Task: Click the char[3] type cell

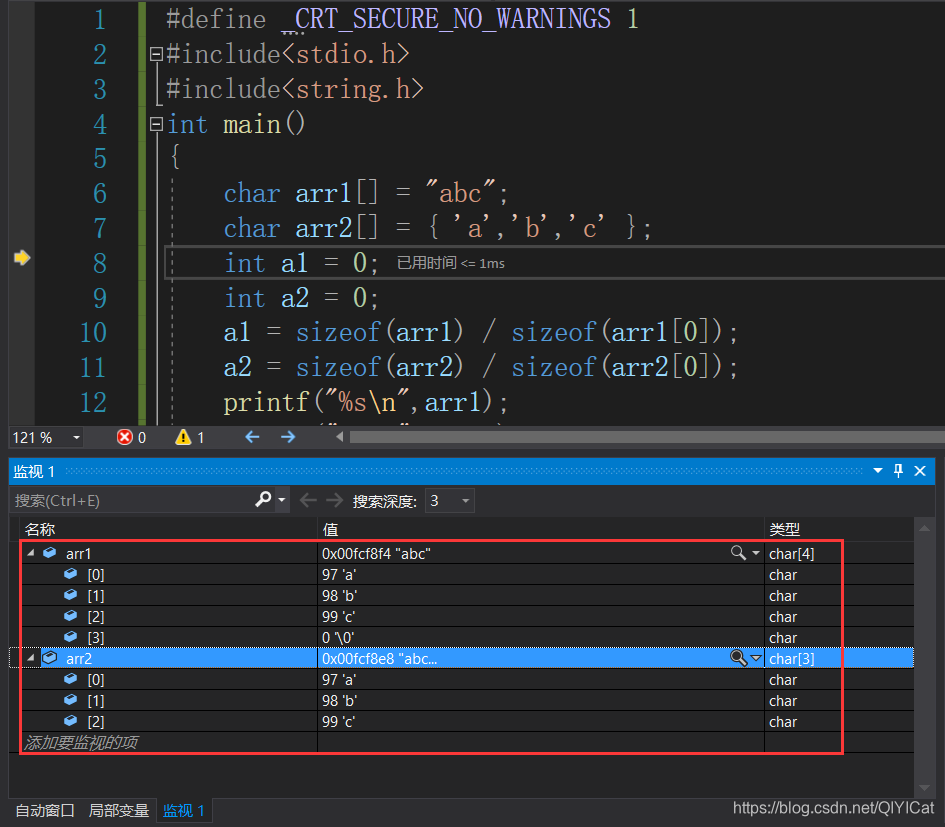Action: click(791, 658)
